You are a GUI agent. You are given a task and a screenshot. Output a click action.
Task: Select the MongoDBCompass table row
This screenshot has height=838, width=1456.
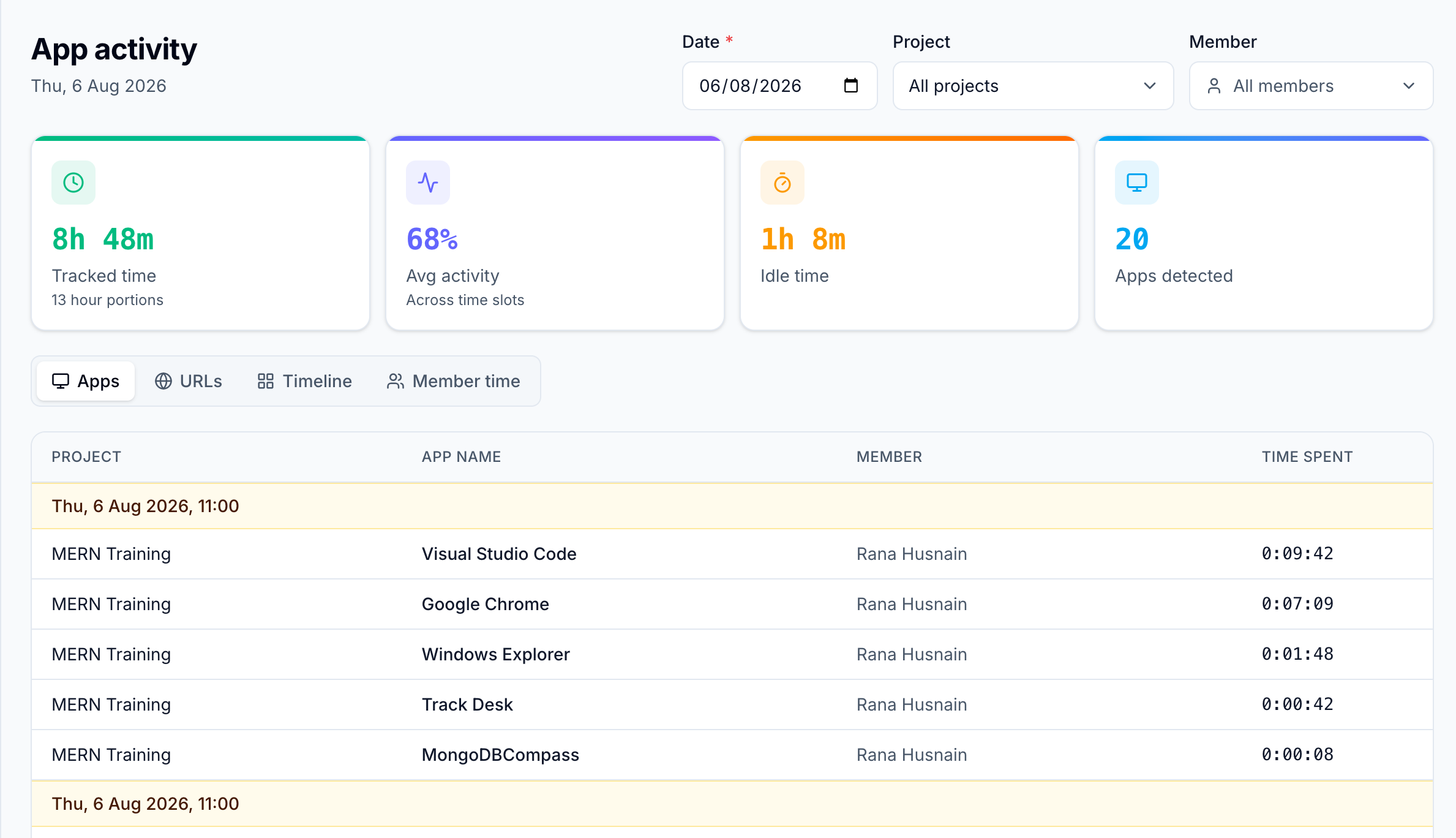(x=732, y=755)
